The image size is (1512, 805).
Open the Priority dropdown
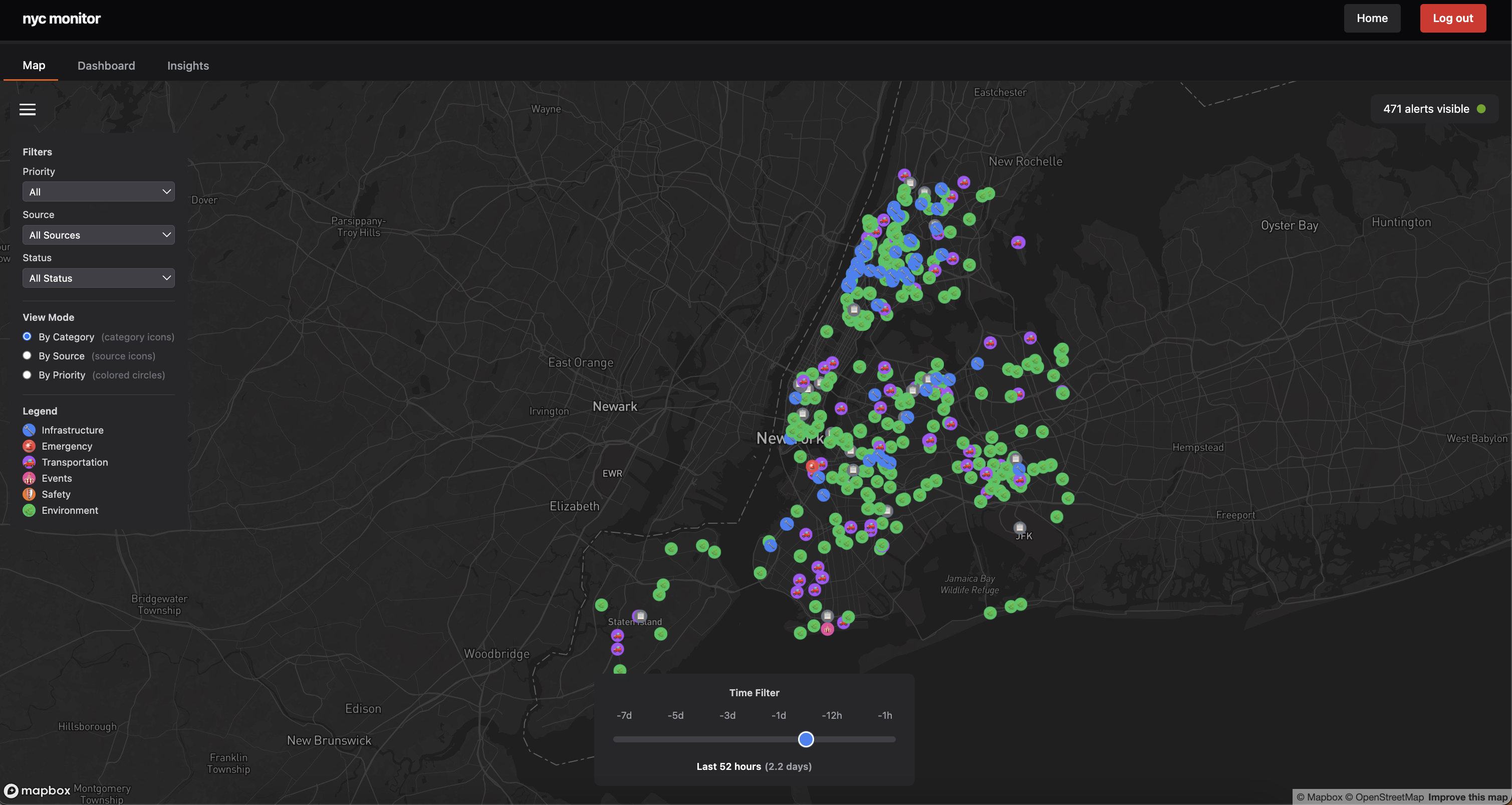click(x=99, y=192)
